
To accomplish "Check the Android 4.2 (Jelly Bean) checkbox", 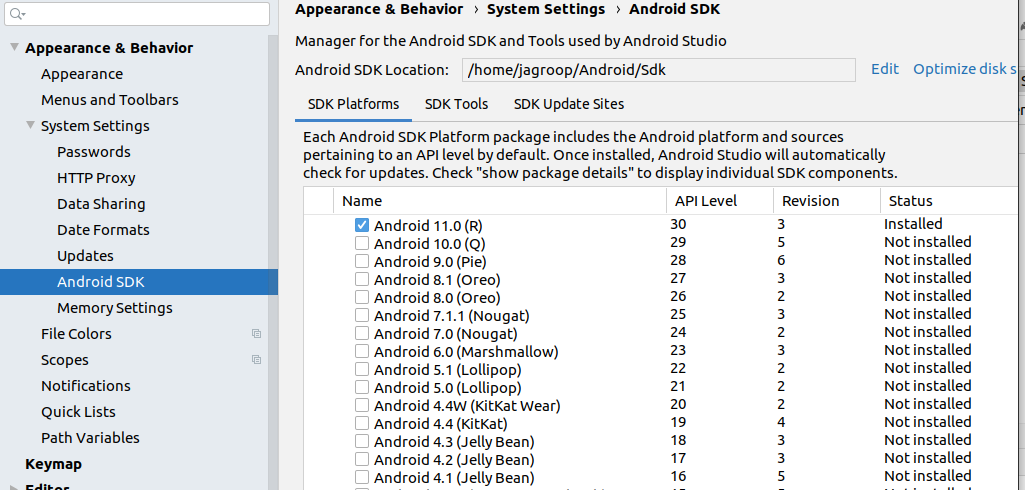I will tap(361, 459).
